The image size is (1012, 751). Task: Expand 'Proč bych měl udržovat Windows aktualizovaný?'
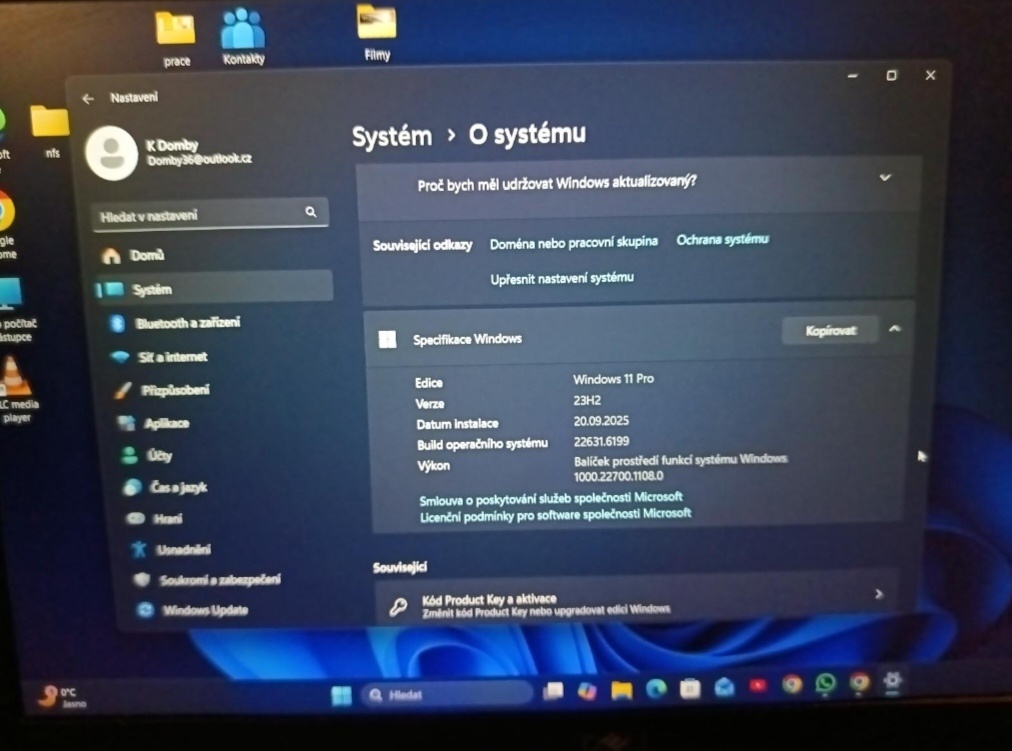tap(884, 177)
